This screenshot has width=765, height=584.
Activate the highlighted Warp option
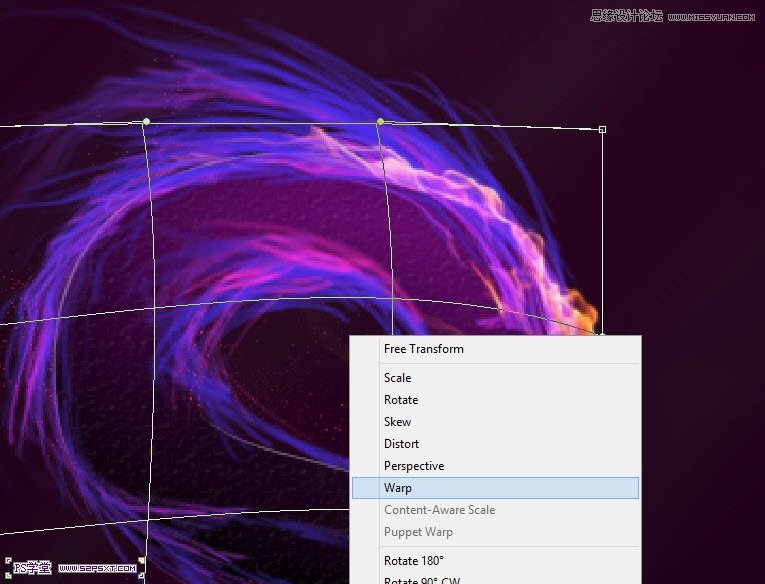point(495,488)
